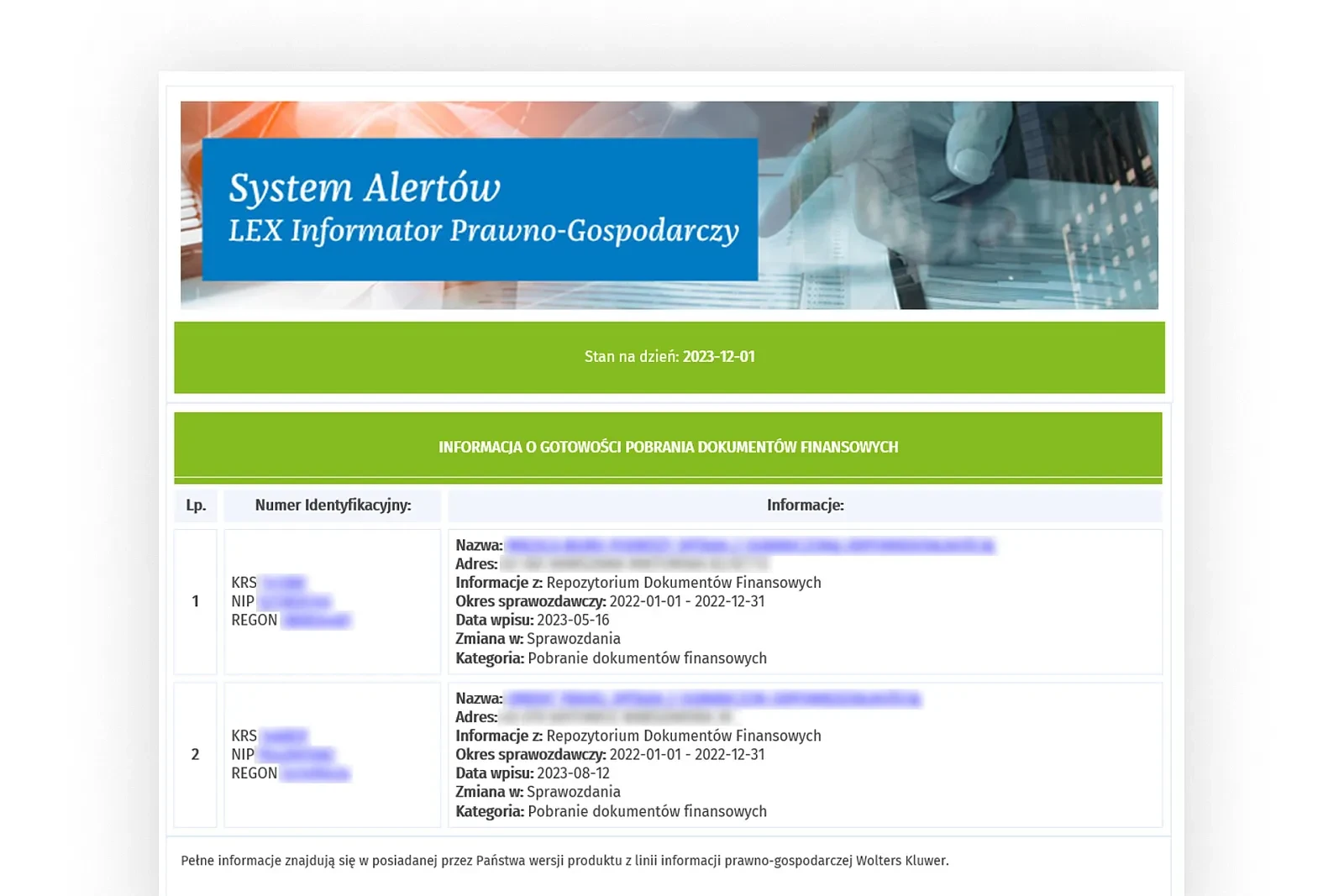Click row number 1 cell
The image size is (1344, 896).
(x=196, y=601)
